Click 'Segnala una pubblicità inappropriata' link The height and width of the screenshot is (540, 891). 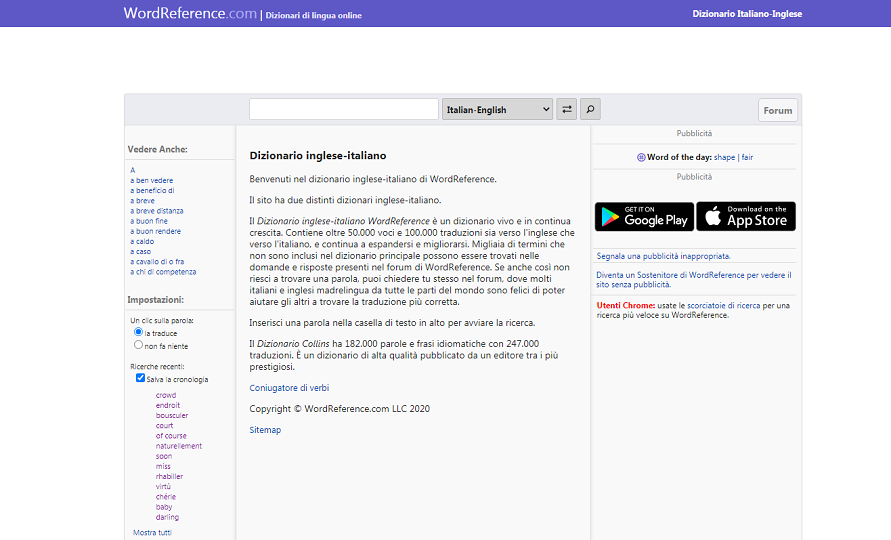click(663, 256)
